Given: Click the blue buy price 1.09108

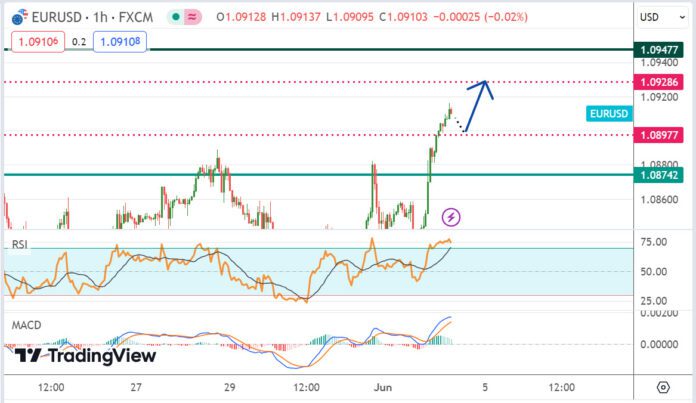Looking at the screenshot, I should 120,42.
